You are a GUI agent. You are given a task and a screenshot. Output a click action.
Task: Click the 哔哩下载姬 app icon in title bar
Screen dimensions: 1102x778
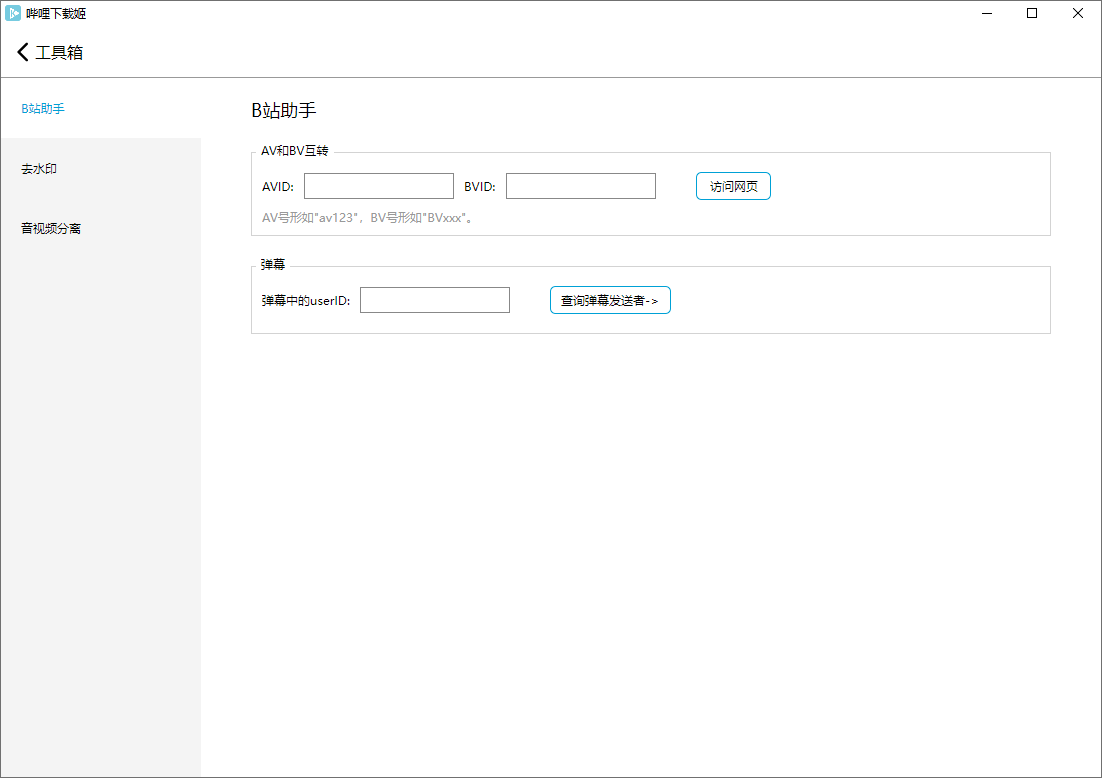pos(13,13)
